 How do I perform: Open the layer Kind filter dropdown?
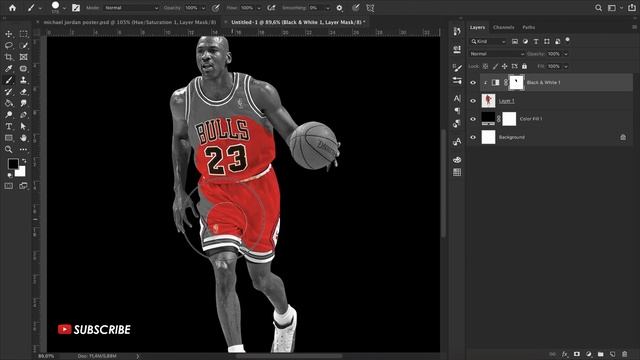tap(488, 41)
